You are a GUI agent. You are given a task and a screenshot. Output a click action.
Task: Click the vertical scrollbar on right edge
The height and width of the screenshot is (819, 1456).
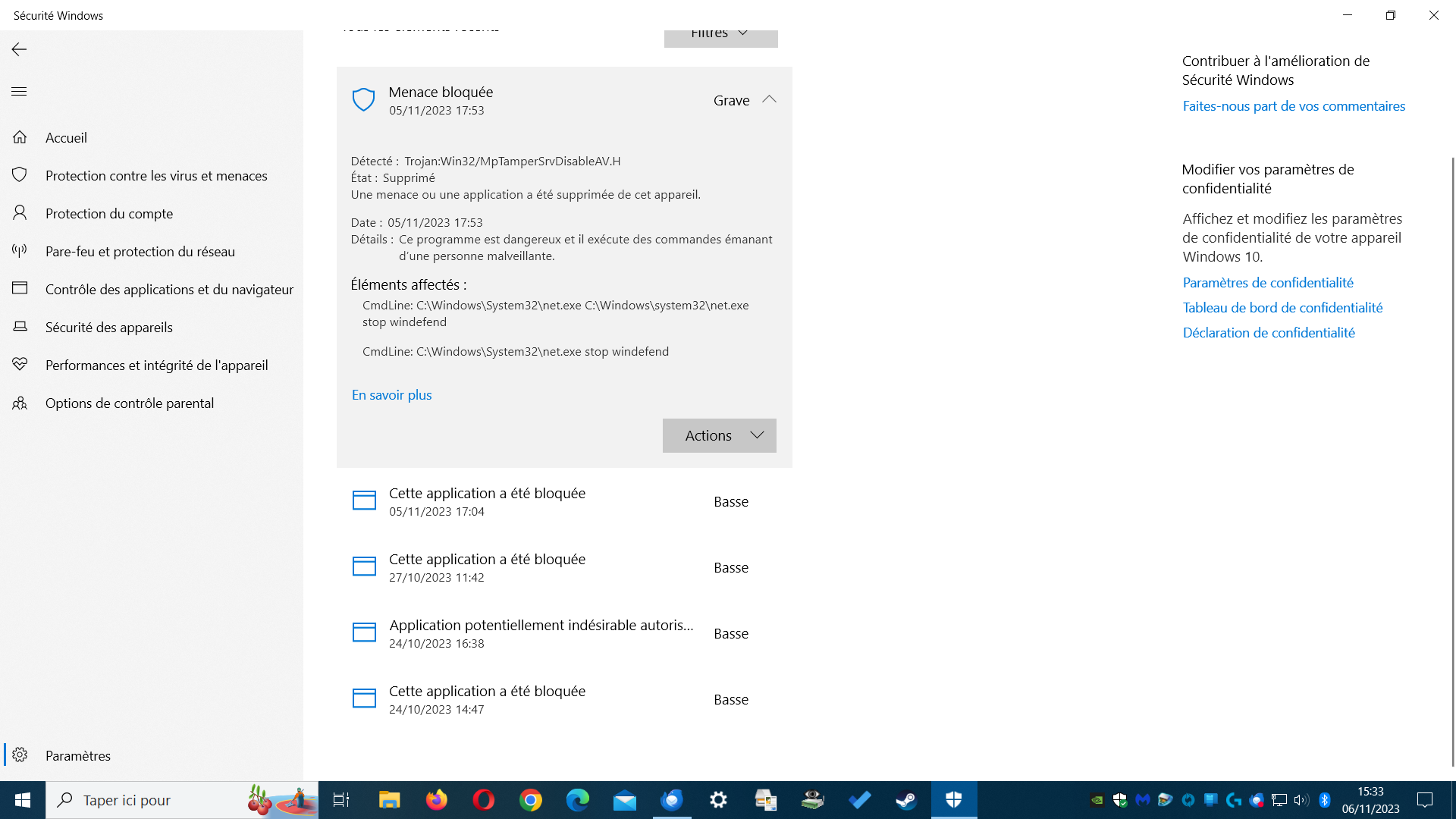pos(1453,463)
